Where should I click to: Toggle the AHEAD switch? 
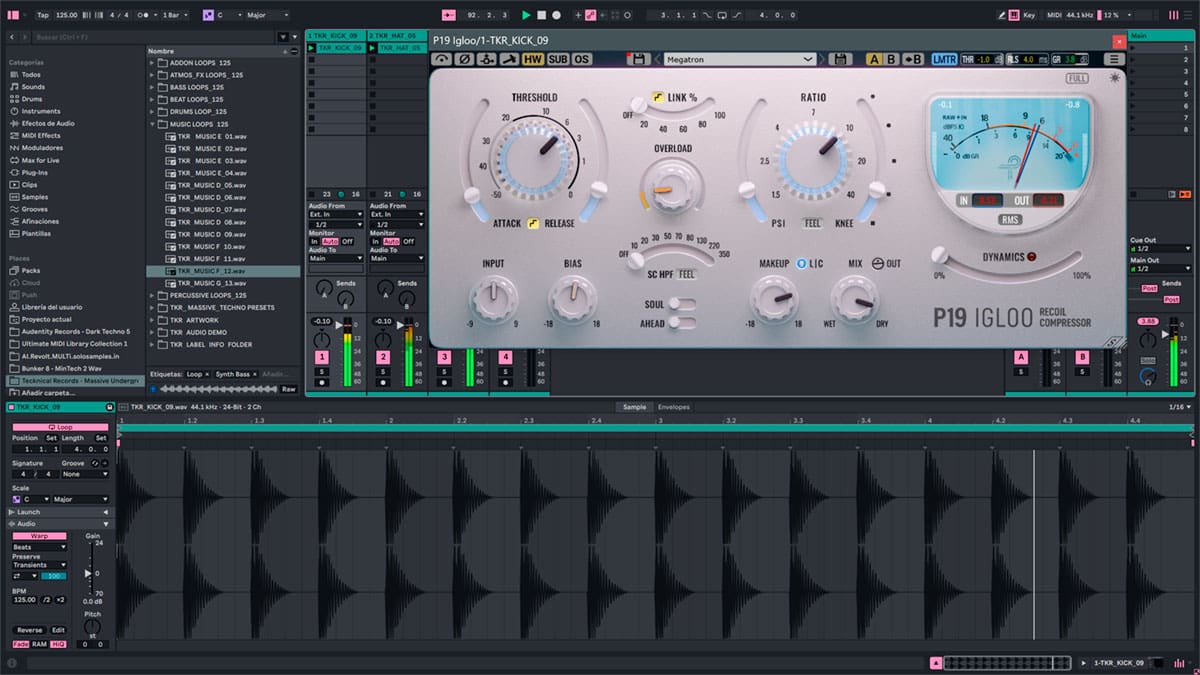point(682,323)
